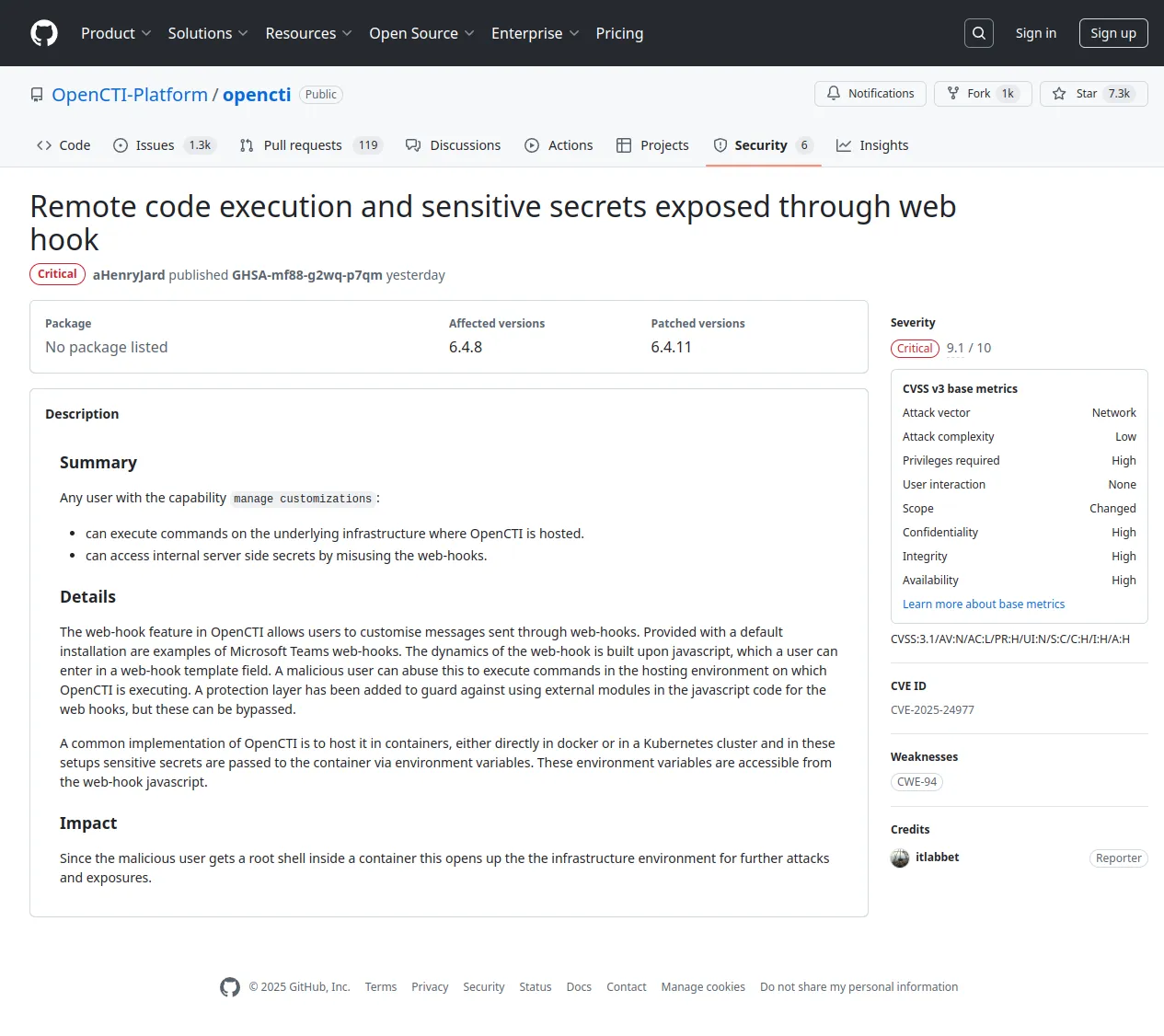Open footer Contact link
This screenshot has height=1036, width=1164.
627,987
